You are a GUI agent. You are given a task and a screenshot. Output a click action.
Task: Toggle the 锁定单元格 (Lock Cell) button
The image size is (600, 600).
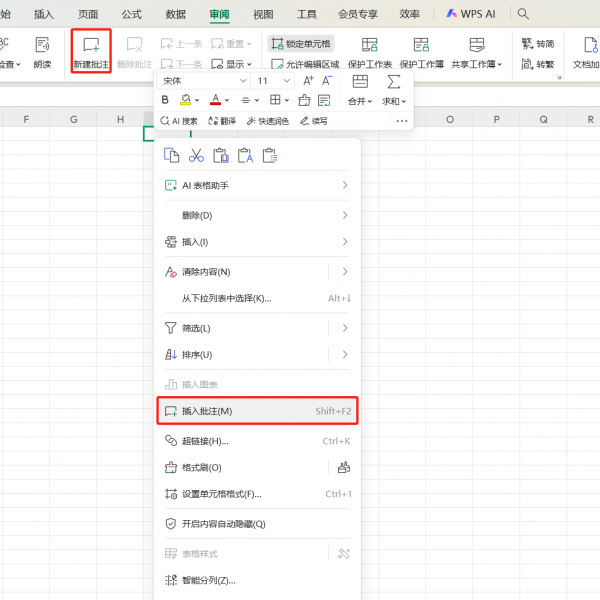[301, 44]
